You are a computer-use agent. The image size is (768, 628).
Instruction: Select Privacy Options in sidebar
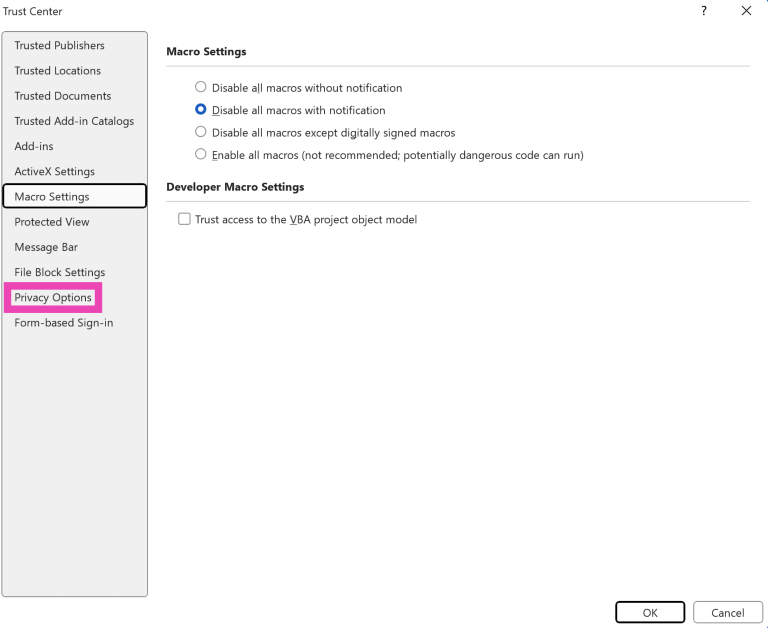[53, 297]
